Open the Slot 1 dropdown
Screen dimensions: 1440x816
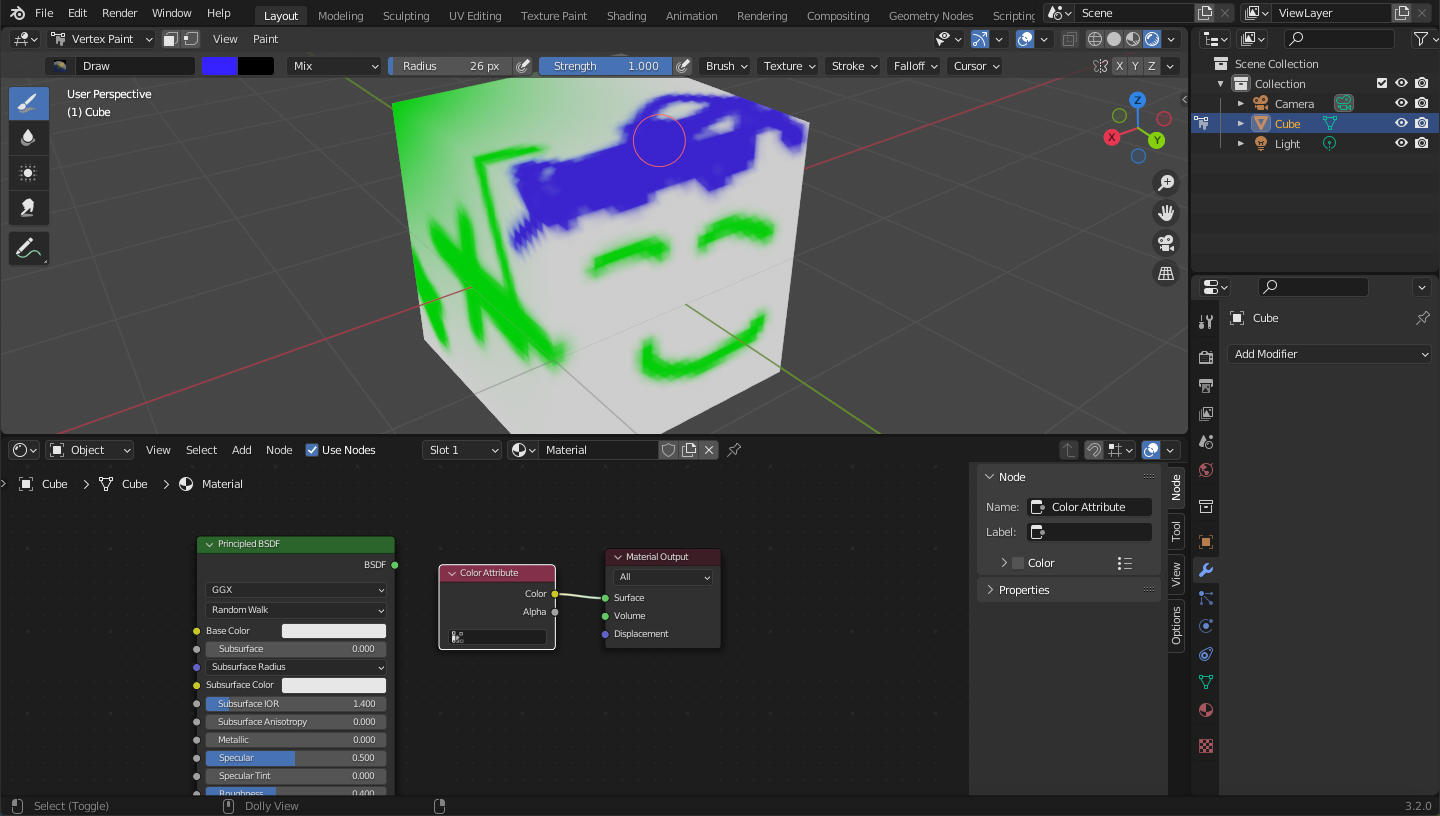(462, 450)
